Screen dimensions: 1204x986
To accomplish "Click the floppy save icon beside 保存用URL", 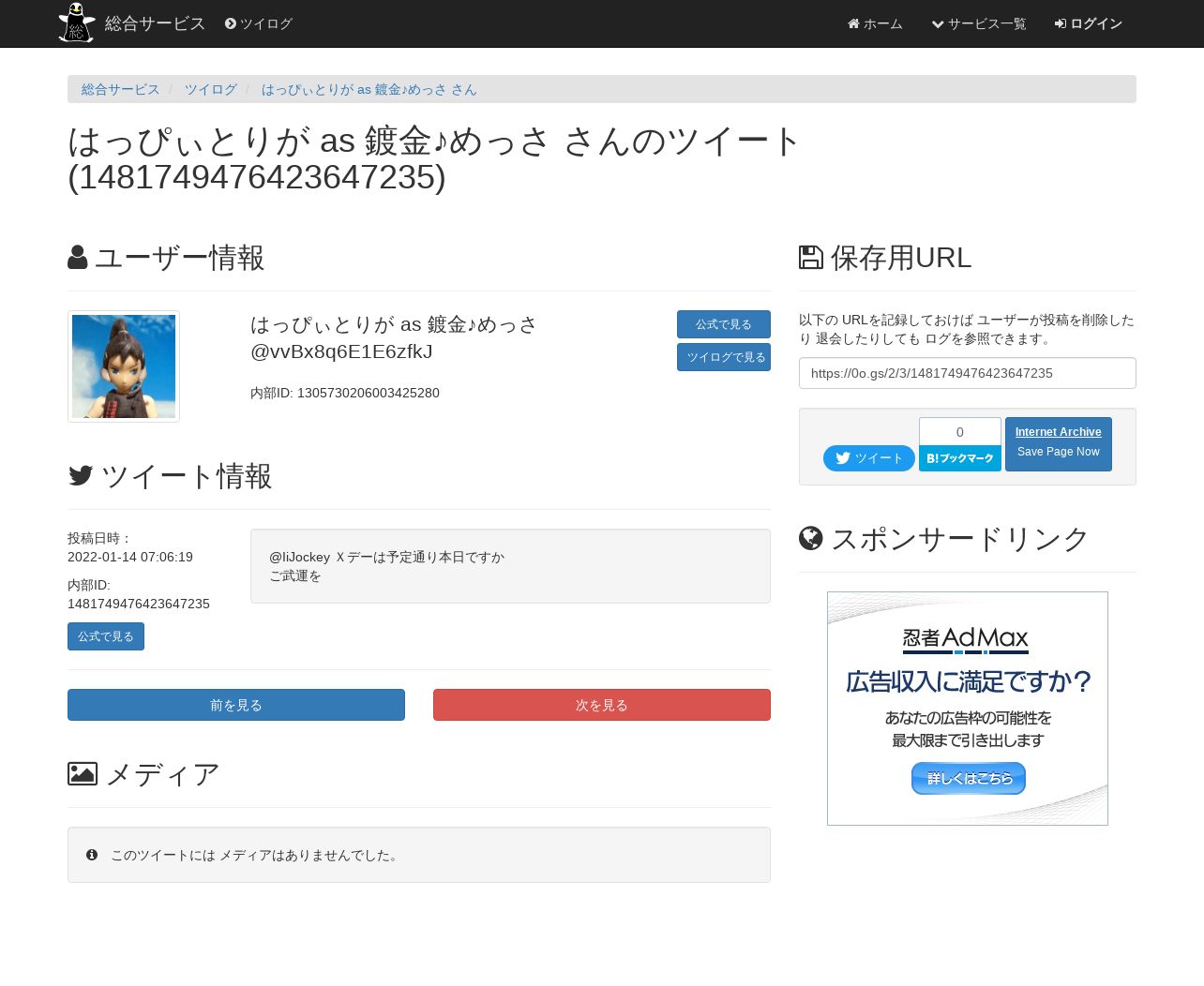I will [811, 258].
